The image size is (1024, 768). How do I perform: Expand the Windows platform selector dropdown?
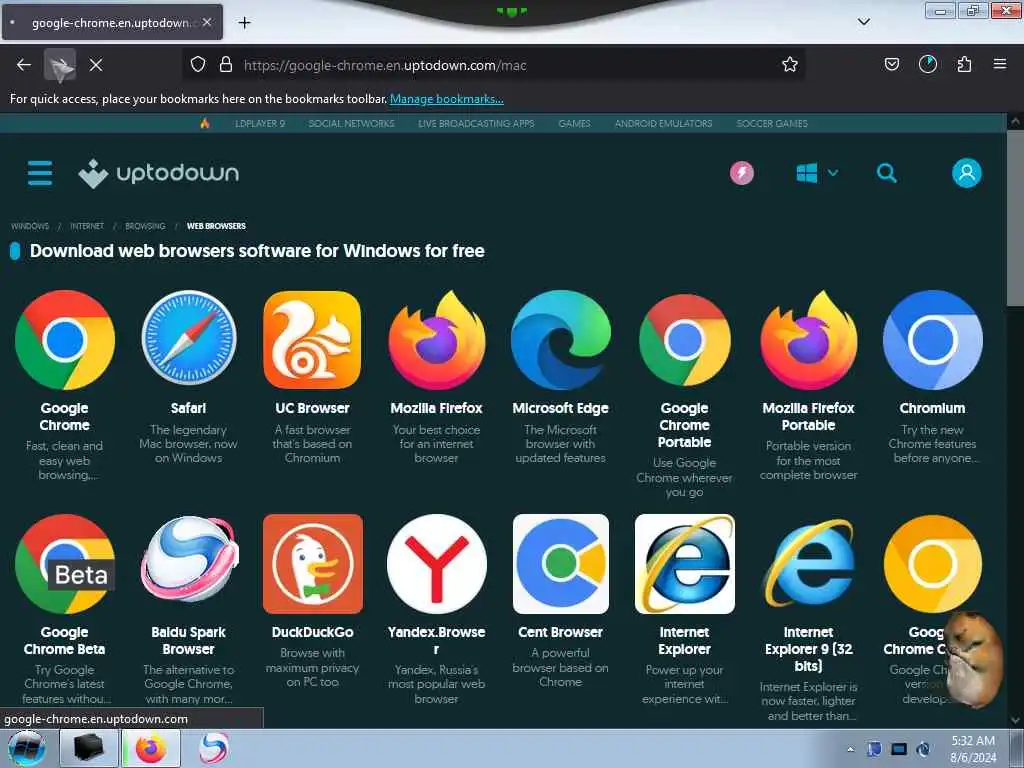(816, 173)
